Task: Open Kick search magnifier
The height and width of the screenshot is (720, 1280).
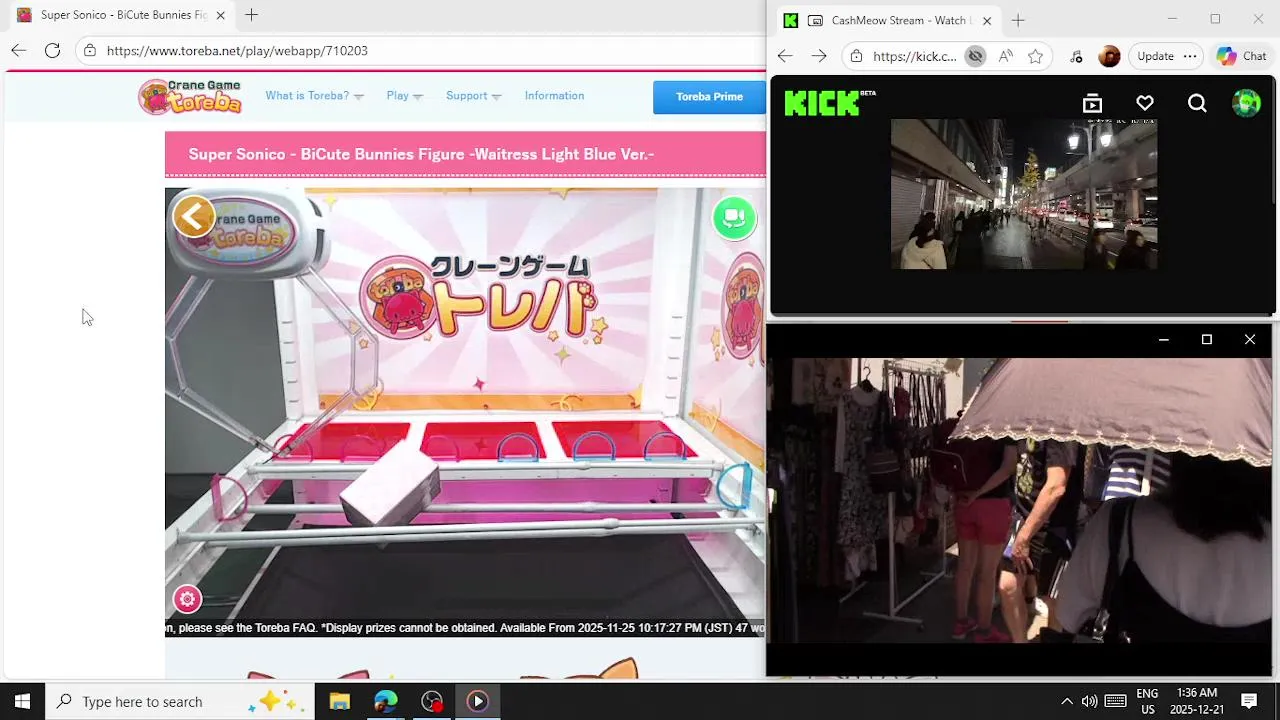Action: 1197,103
